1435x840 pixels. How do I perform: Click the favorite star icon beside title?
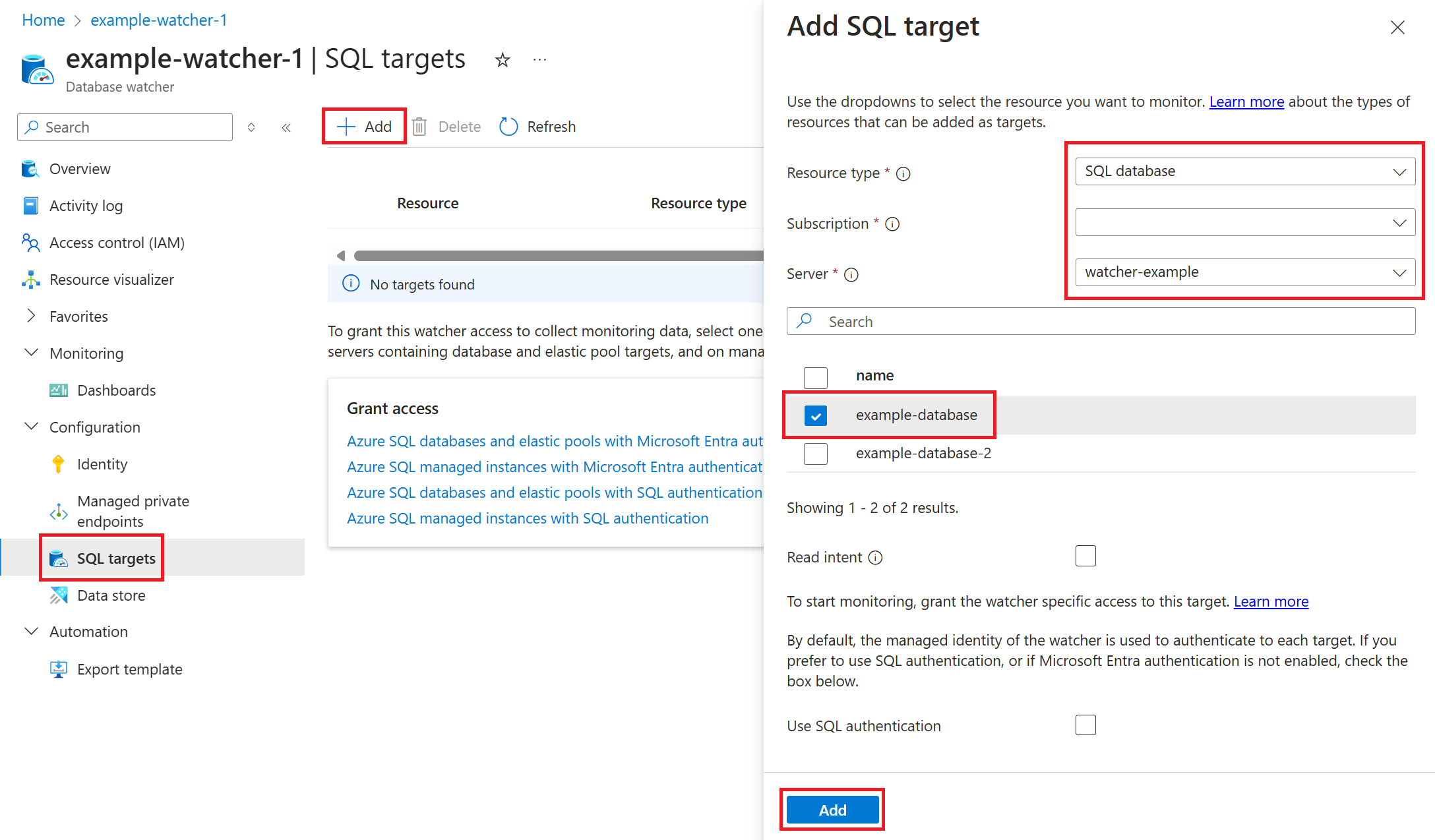(503, 60)
